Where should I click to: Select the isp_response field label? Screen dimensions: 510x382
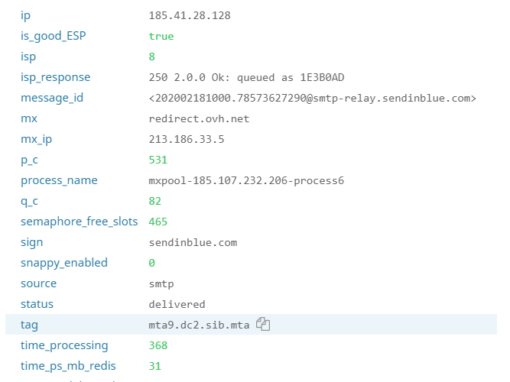[55, 77]
